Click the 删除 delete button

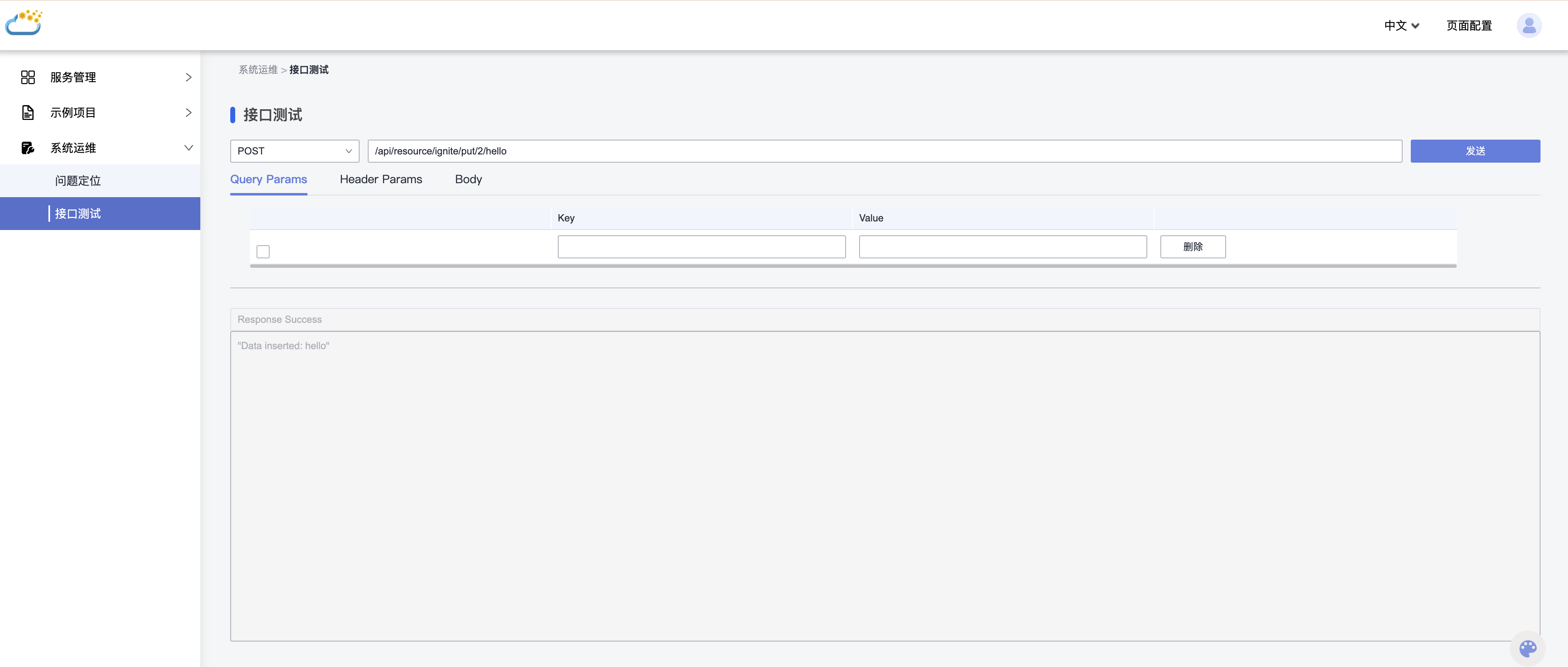[x=1192, y=247]
